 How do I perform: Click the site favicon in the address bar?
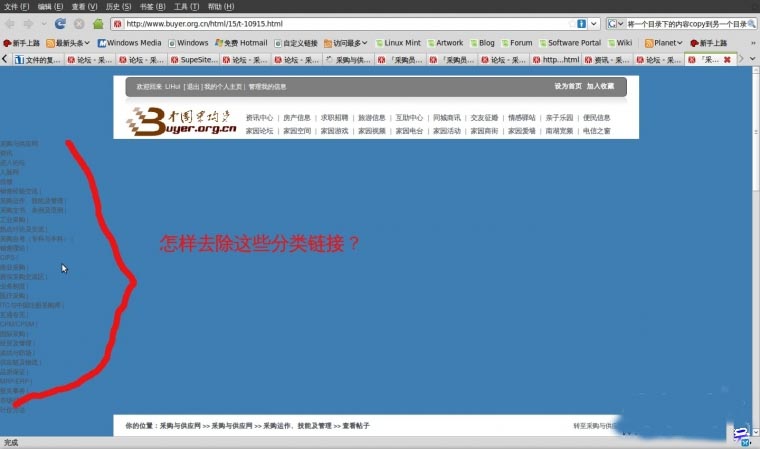pyautogui.click(x=117, y=24)
